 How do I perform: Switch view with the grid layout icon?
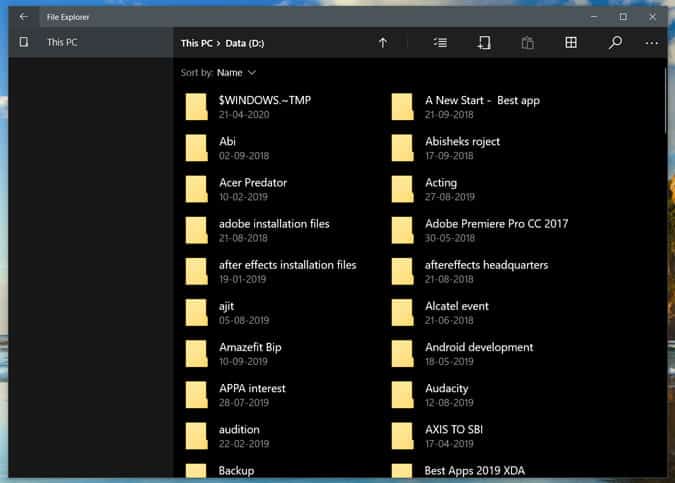tap(571, 42)
